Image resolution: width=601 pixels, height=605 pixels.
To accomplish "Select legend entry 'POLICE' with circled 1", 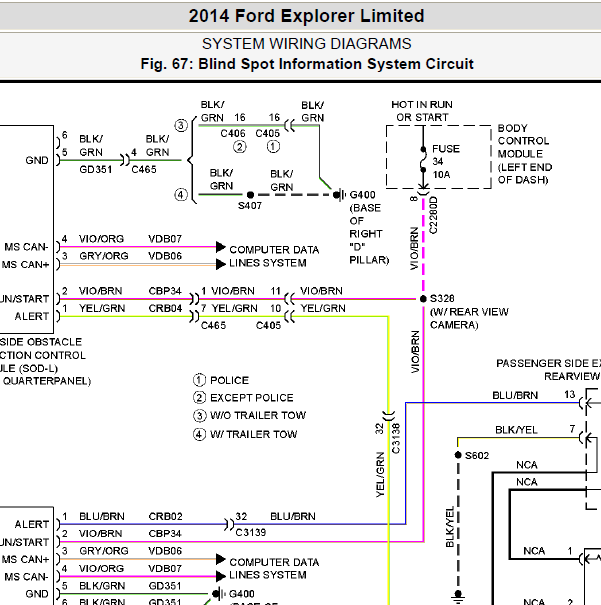I will [221, 380].
